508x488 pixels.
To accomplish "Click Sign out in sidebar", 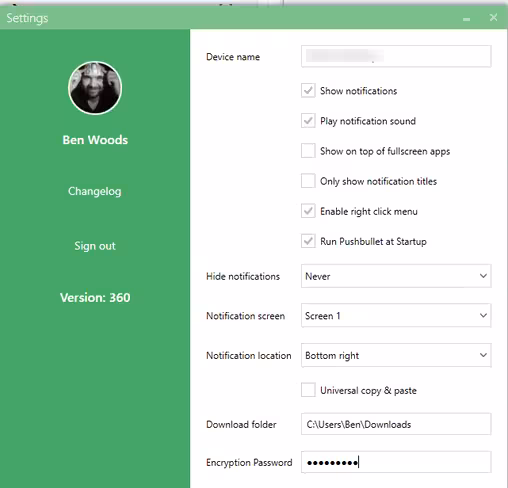I will click(95, 246).
